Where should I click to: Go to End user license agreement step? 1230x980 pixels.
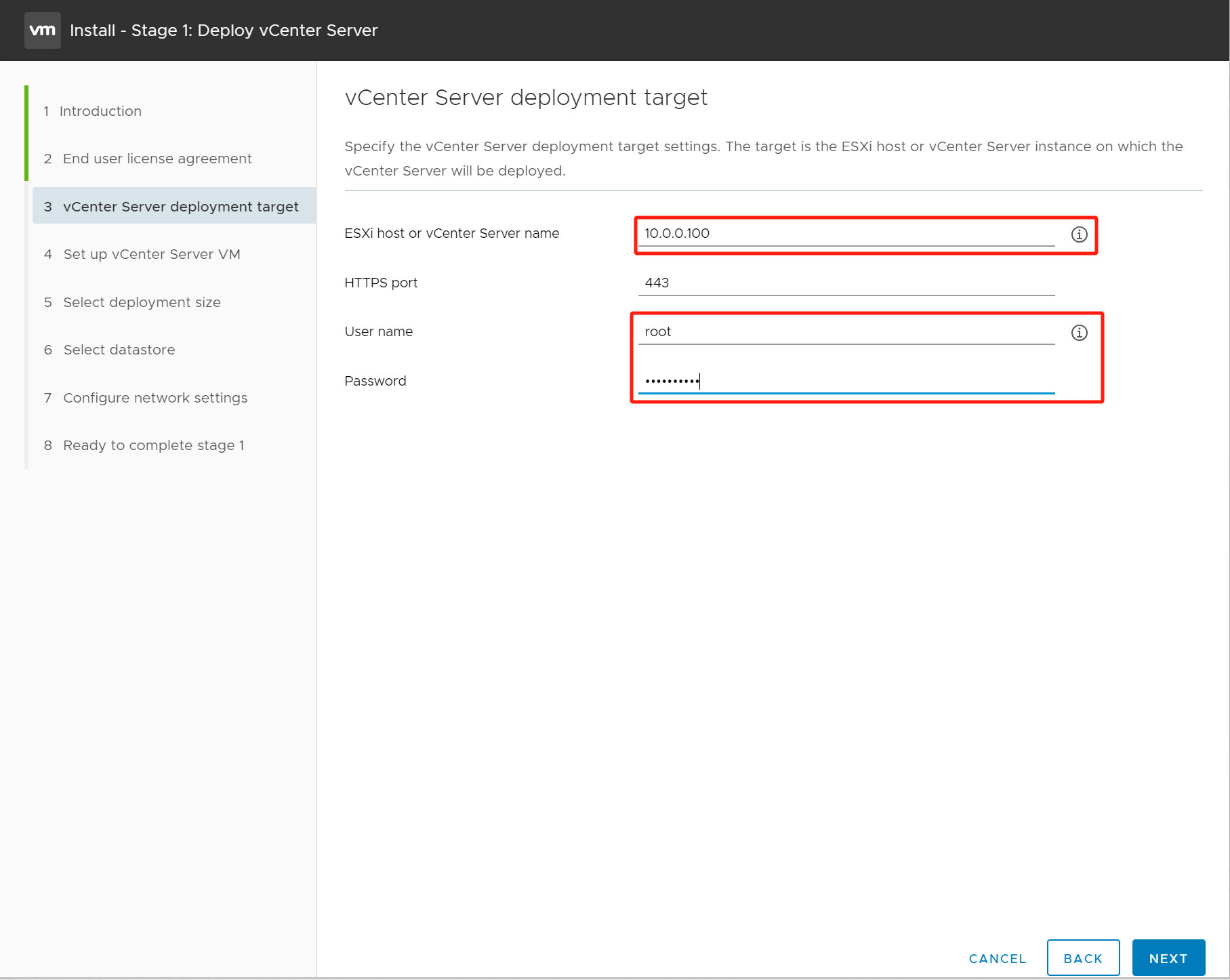pos(157,159)
